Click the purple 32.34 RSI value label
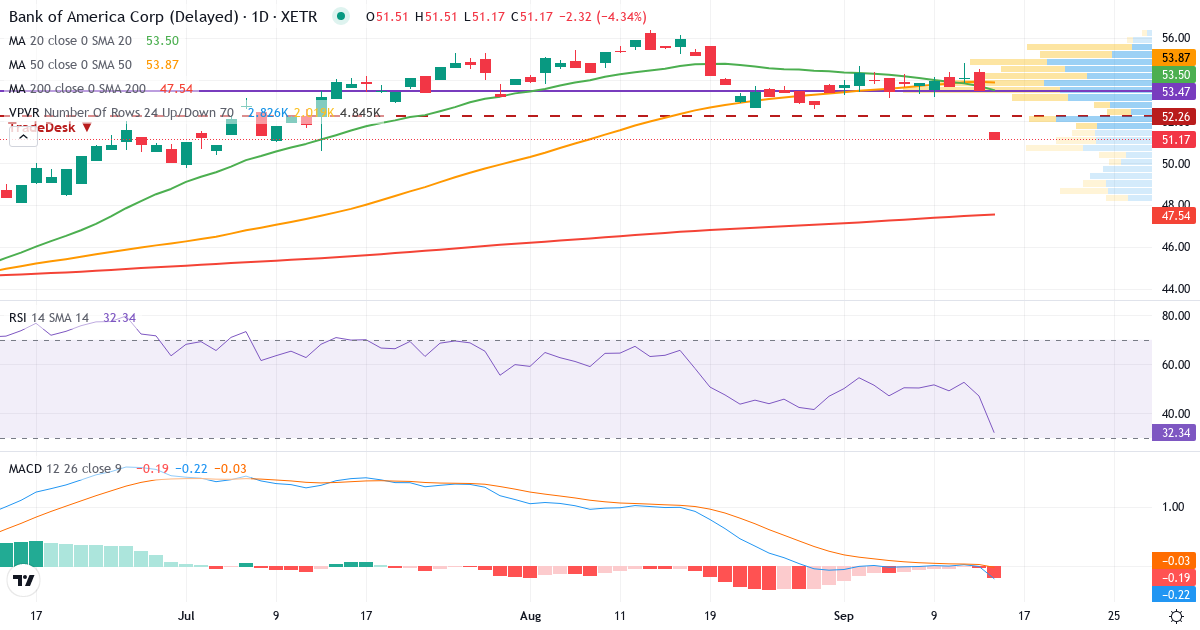Screen dimensions: 1200x630 pos(1175,433)
